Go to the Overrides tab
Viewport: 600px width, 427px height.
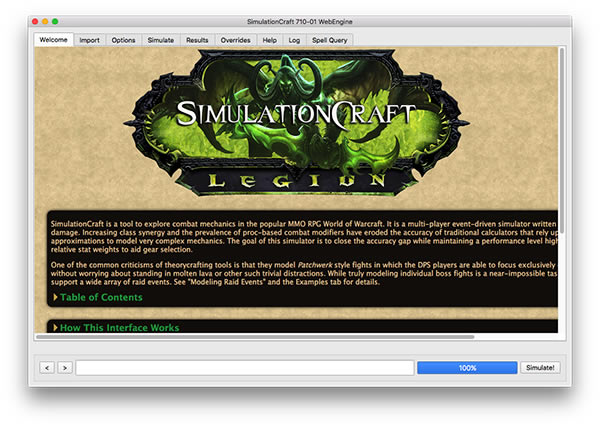pyautogui.click(x=235, y=40)
